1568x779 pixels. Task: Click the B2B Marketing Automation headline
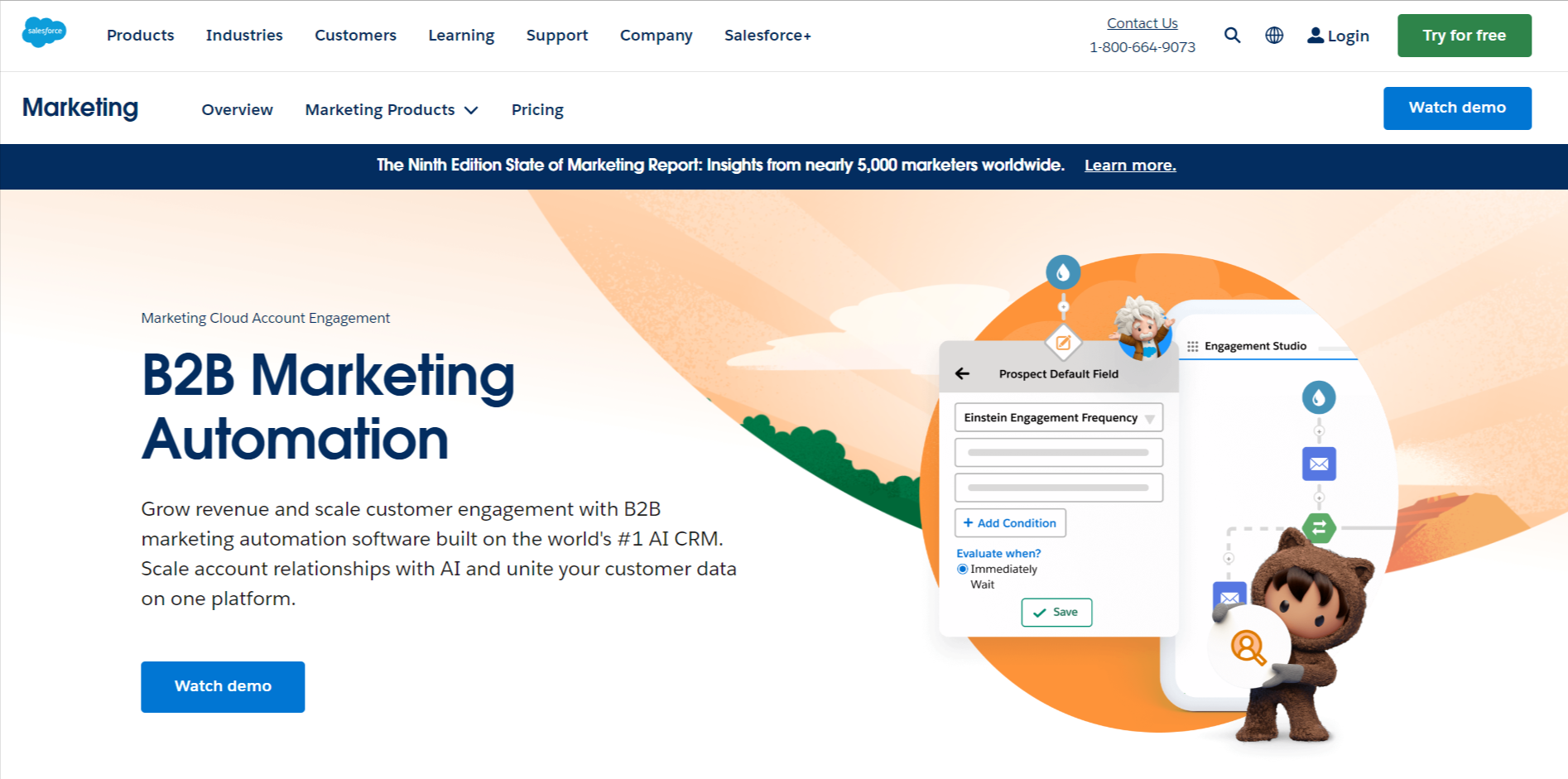[328, 406]
